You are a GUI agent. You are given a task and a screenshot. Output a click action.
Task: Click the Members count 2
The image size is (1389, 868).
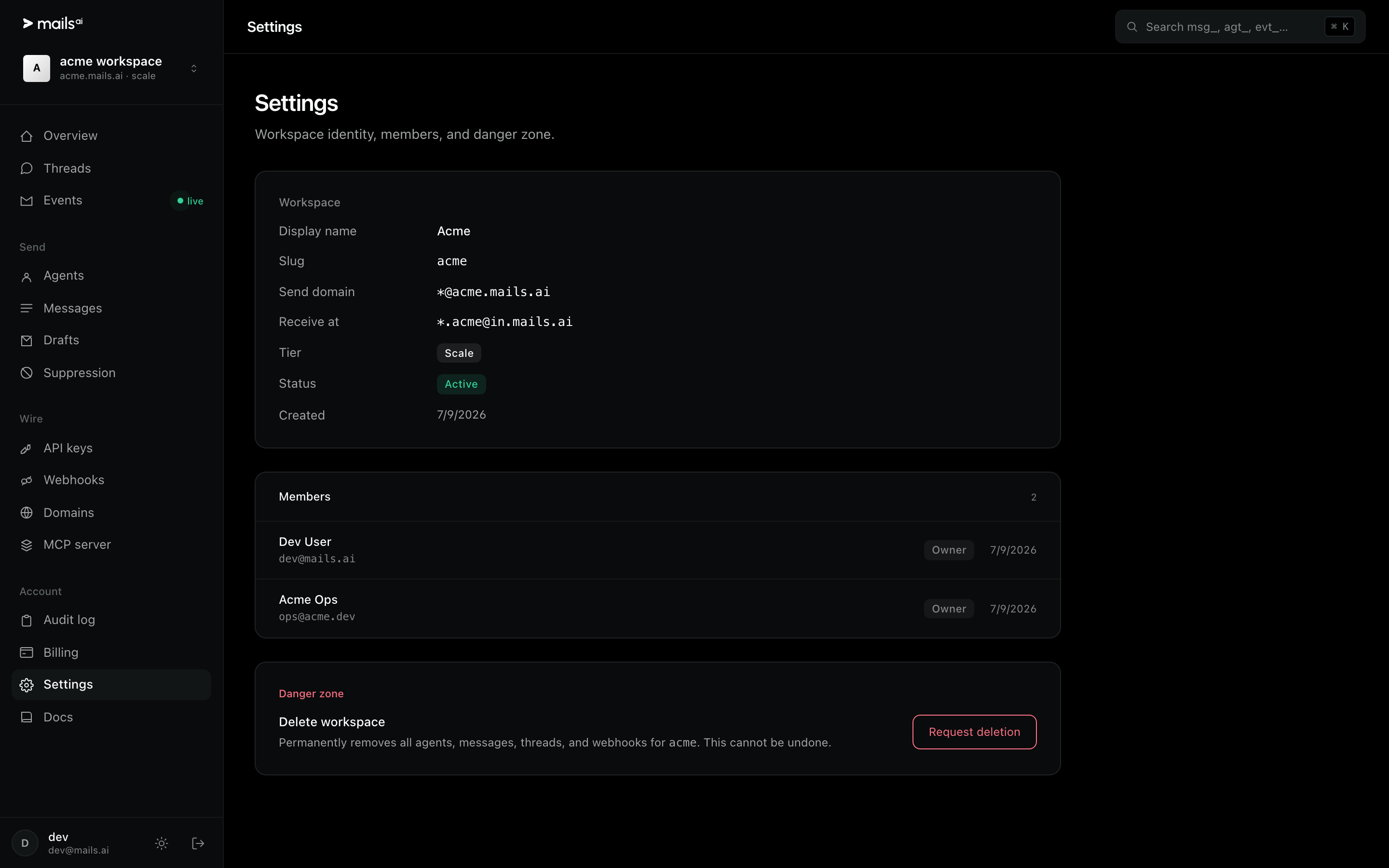pyautogui.click(x=1033, y=497)
